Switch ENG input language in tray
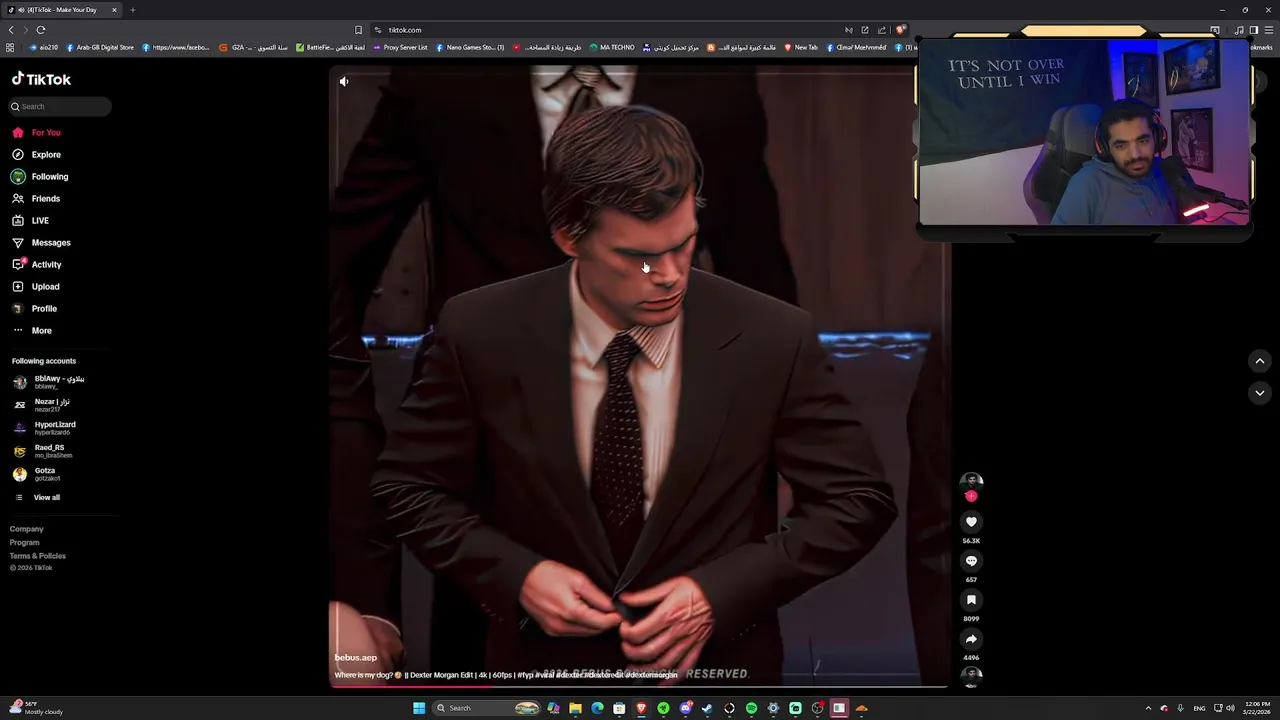This screenshot has width=1280, height=720. pos(1199,708)
